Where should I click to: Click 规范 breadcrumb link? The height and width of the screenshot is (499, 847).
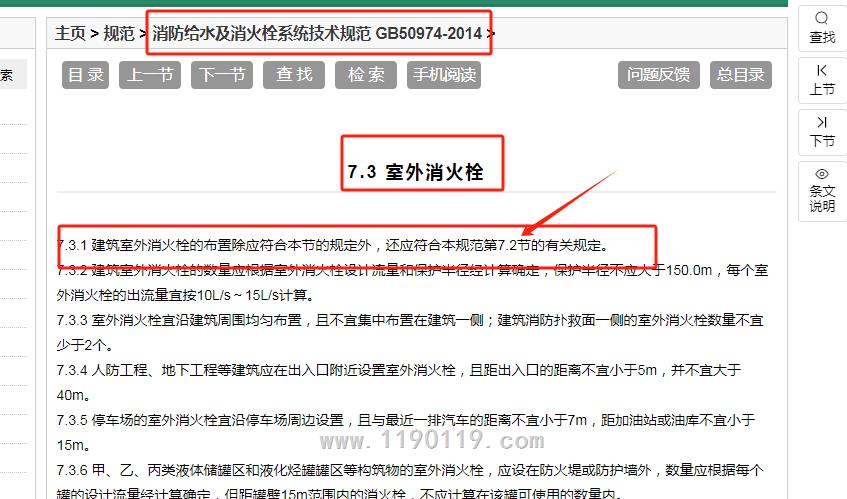click(x=119, y=34)
